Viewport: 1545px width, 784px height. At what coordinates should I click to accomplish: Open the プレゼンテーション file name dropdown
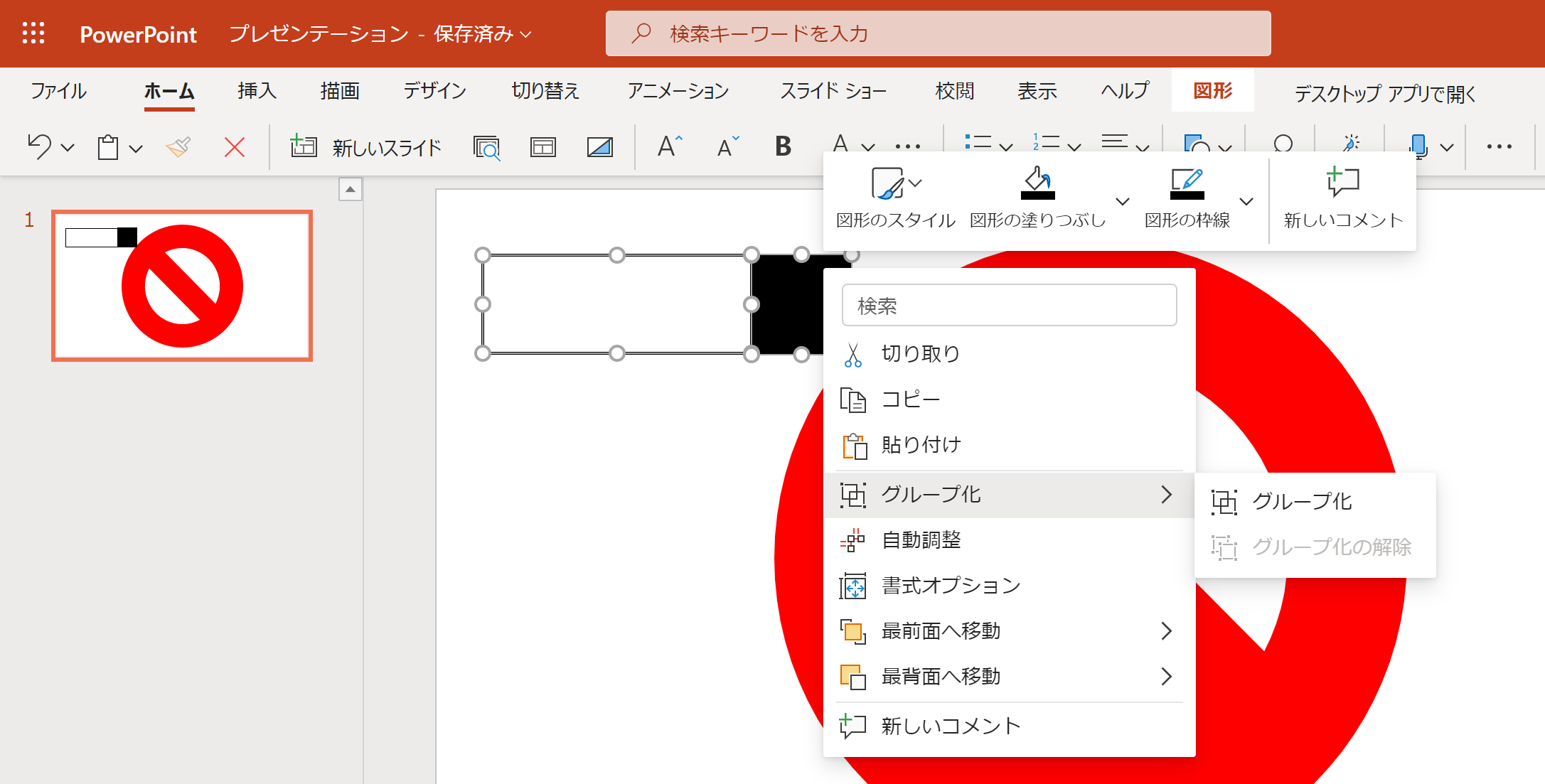pos(380,33)
